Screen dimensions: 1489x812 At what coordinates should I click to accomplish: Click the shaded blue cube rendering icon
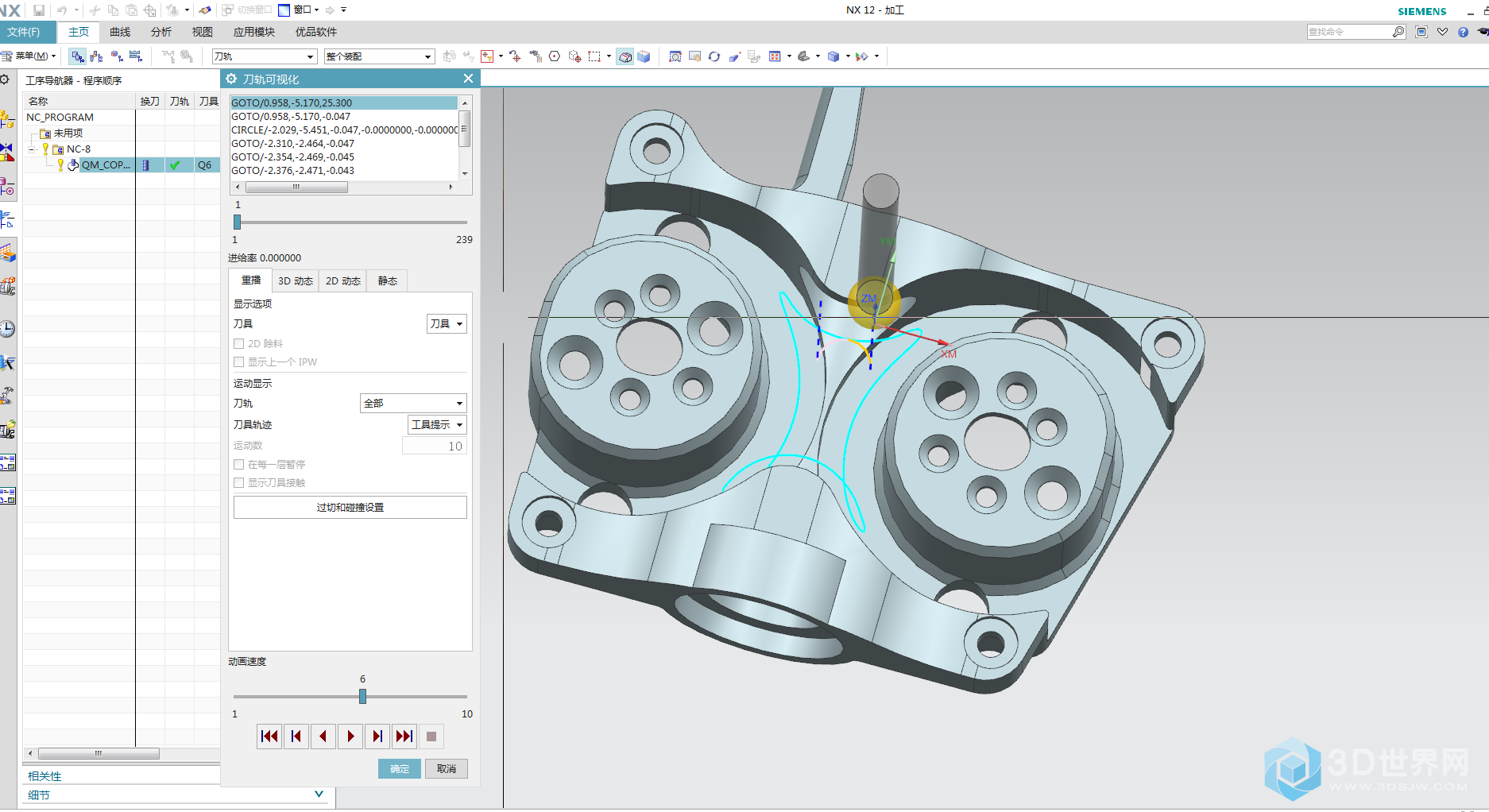tap(833, 56)
